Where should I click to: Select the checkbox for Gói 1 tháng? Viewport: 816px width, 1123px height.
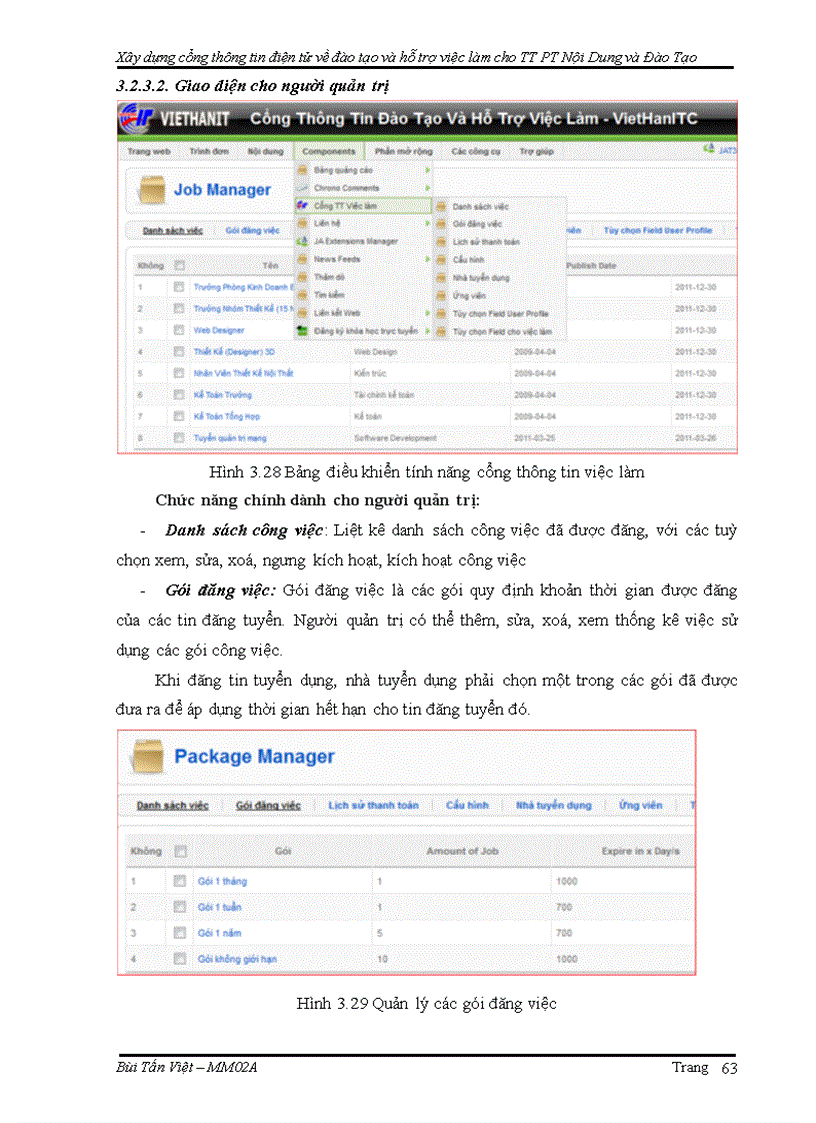180,881
